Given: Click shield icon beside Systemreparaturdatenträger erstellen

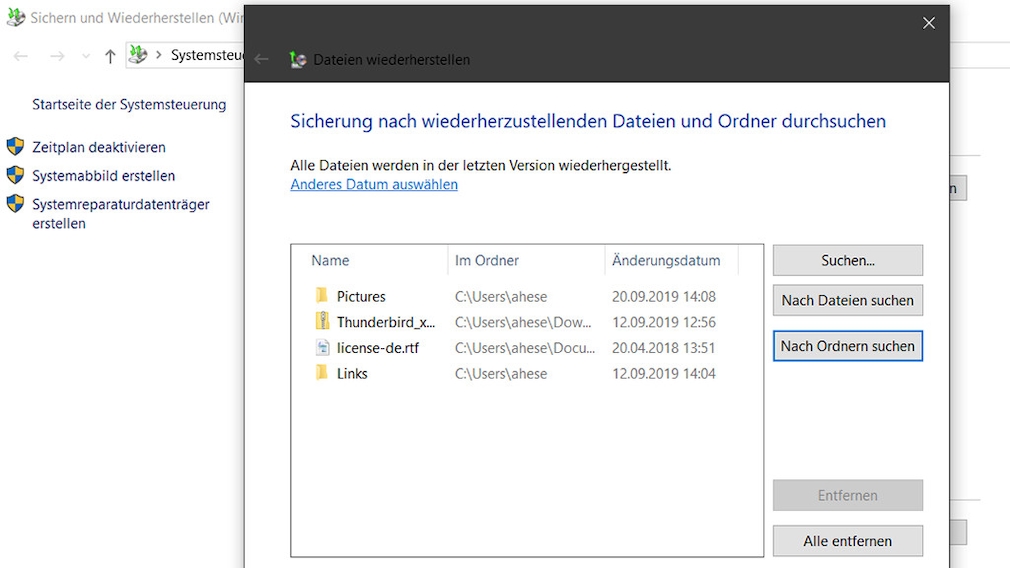Looking at the screenshot, I should click(x=15, y=204).
